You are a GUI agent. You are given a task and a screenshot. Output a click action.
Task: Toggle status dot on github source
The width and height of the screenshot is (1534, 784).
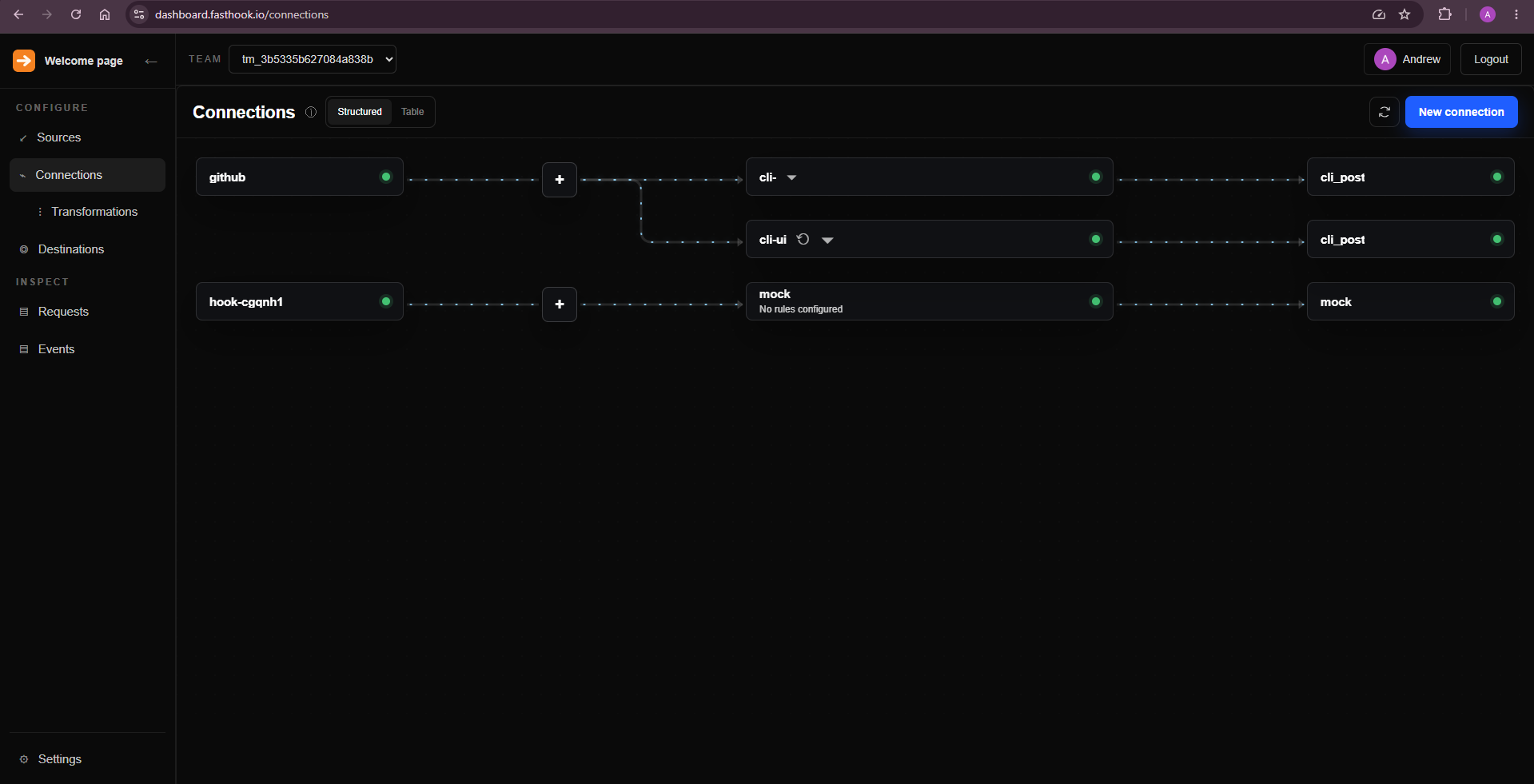[386, 177]
